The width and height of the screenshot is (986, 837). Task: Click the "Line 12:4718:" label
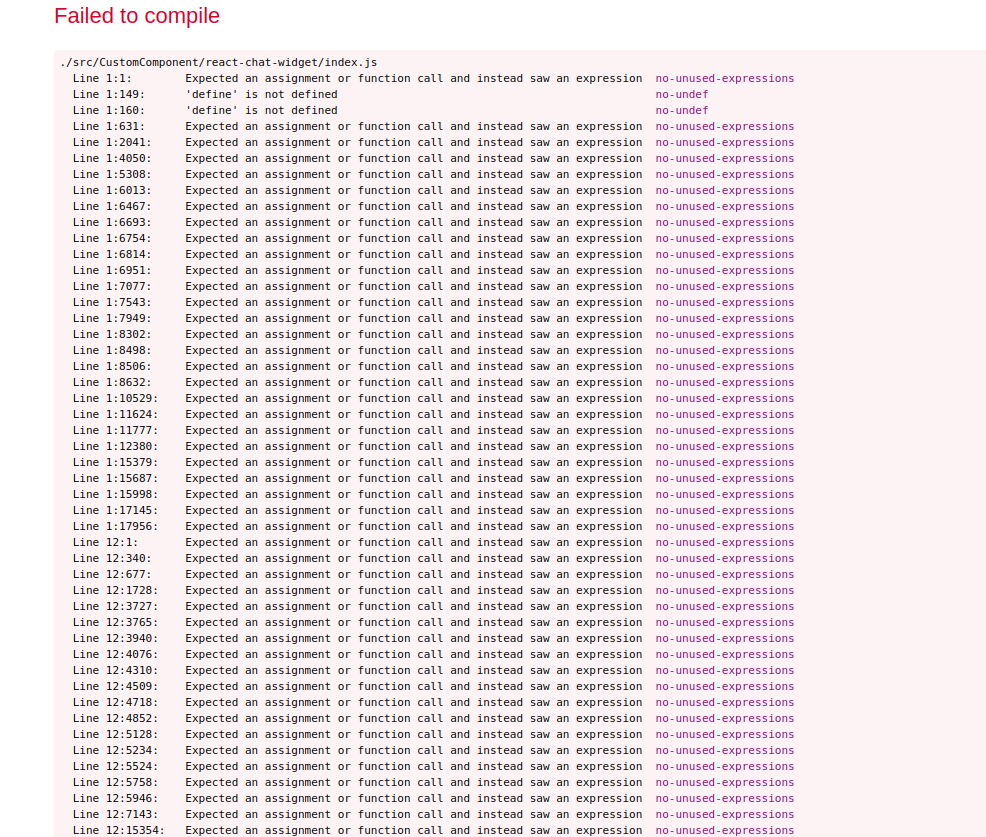116,703
